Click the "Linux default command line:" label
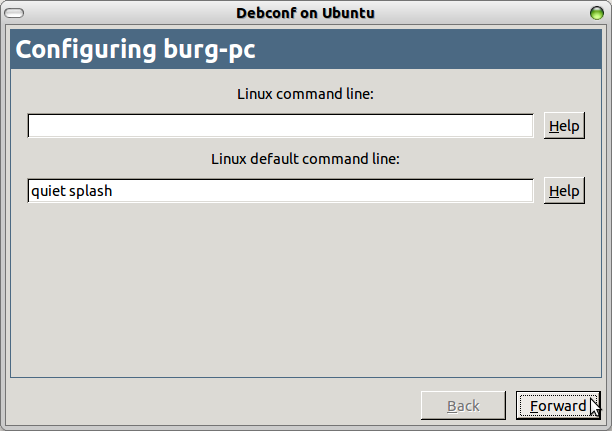 (305, 159)
